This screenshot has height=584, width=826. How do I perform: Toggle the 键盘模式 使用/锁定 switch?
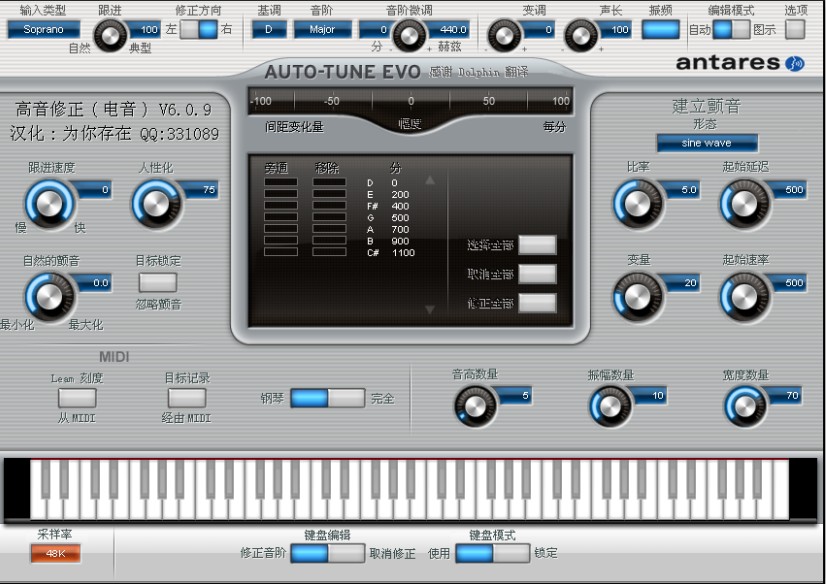(x=493, y=553)
